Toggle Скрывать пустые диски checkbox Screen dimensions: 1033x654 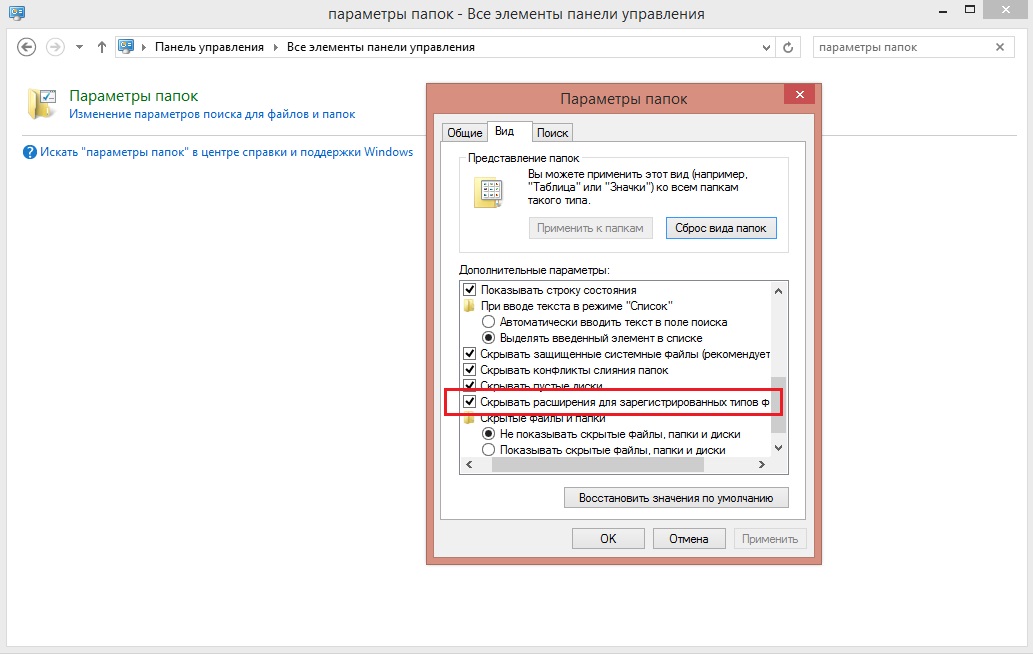coord(470,385)
